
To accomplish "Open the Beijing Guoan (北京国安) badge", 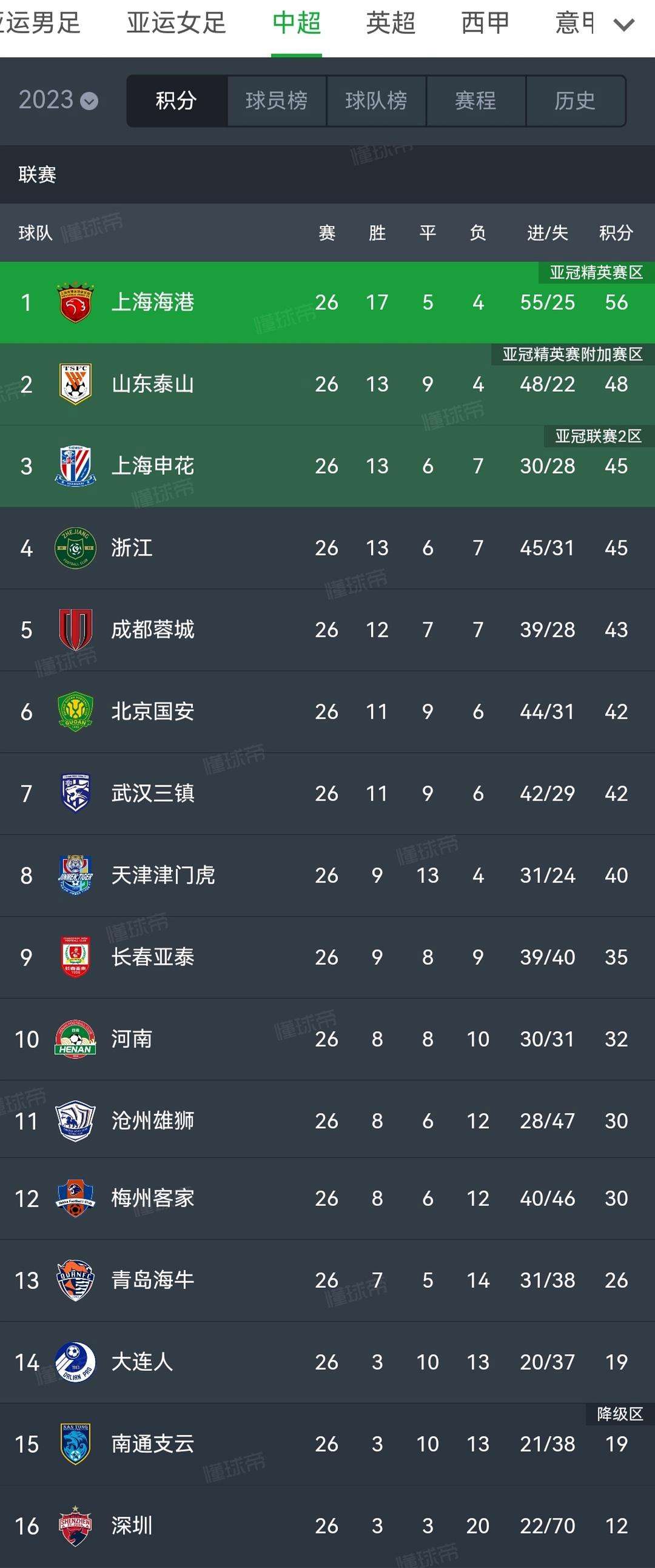I will [x=75, y=712].
